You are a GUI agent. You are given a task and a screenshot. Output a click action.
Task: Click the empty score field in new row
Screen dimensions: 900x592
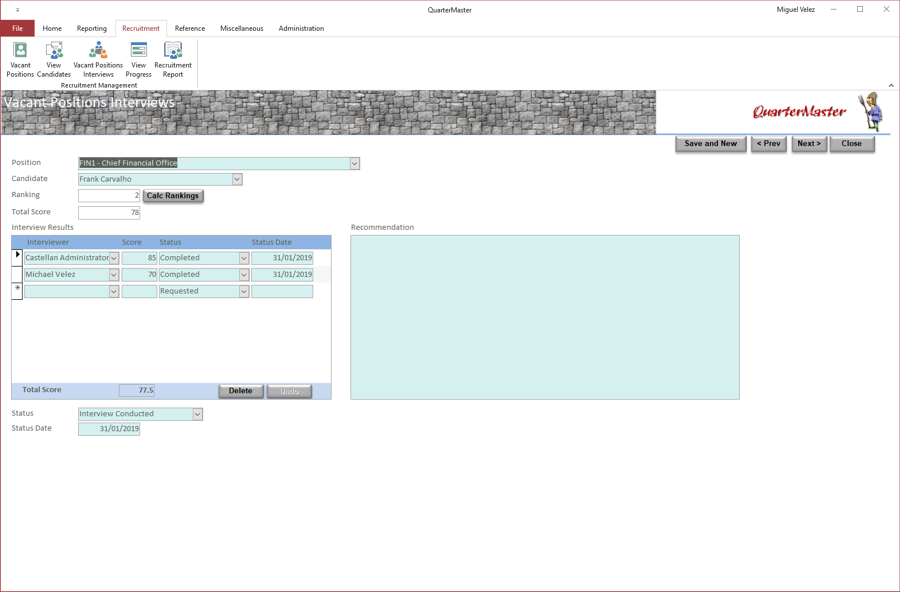point(139,292)
